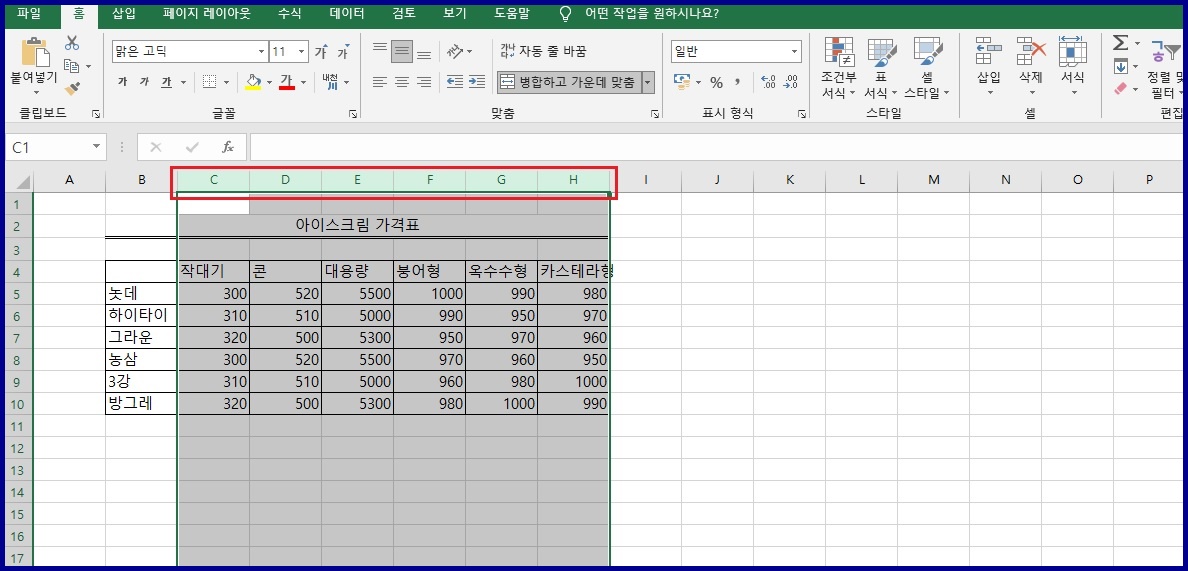Switch to the 수식 tab
The width and height of the screenshot is (1188, 571).
[x=289, y=14]
